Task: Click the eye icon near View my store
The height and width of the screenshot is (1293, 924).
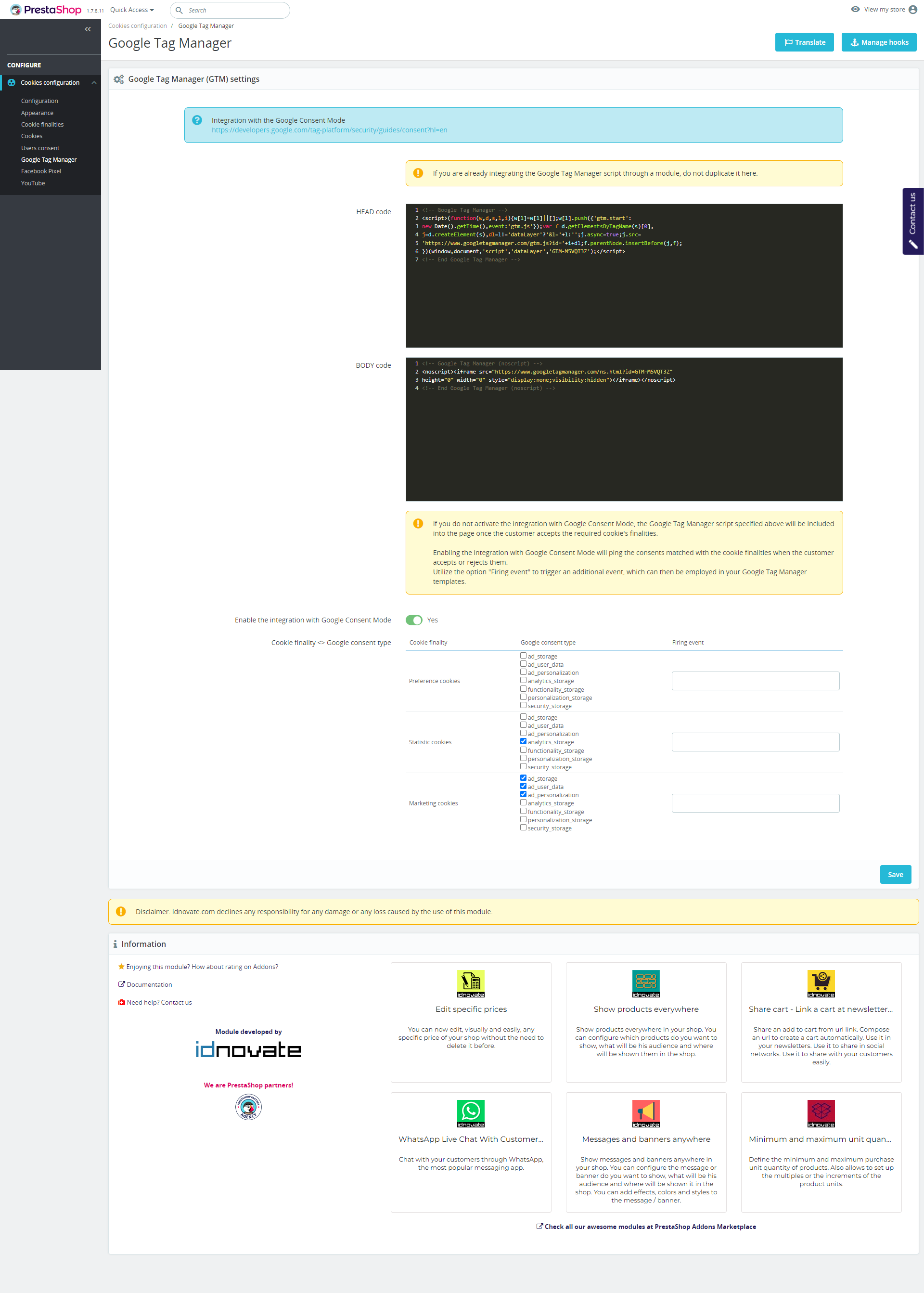Action: tap(855, 10)
